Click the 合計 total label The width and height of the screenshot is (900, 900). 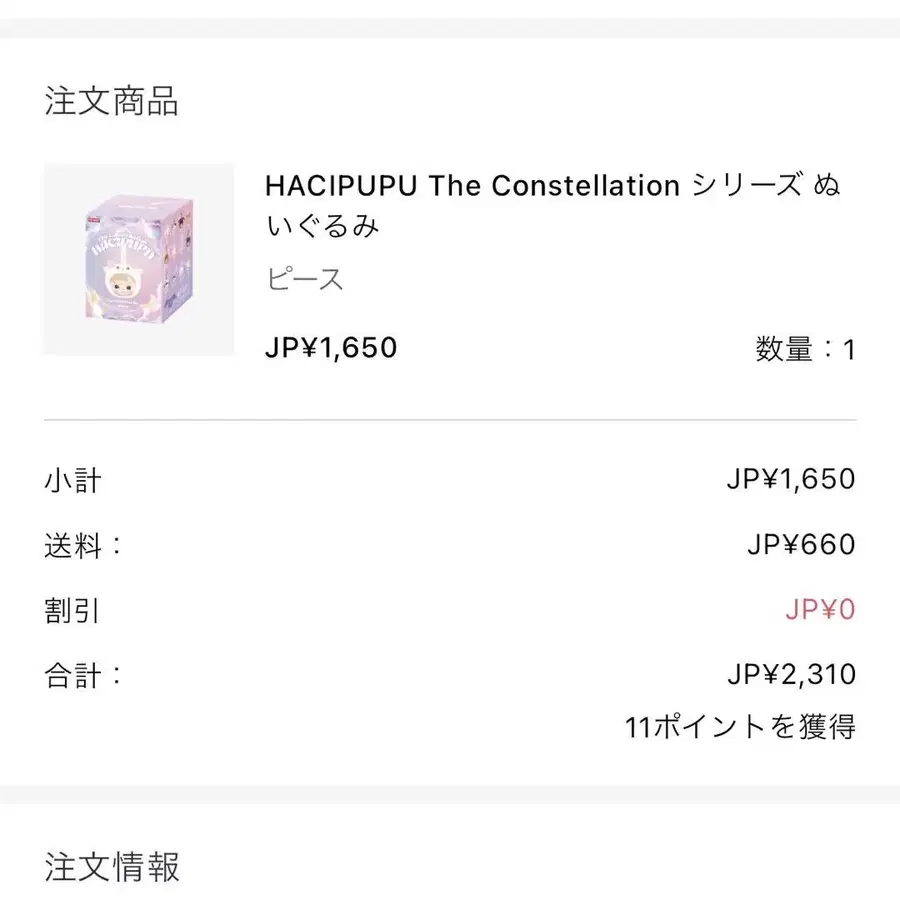[x=83, y=675]
